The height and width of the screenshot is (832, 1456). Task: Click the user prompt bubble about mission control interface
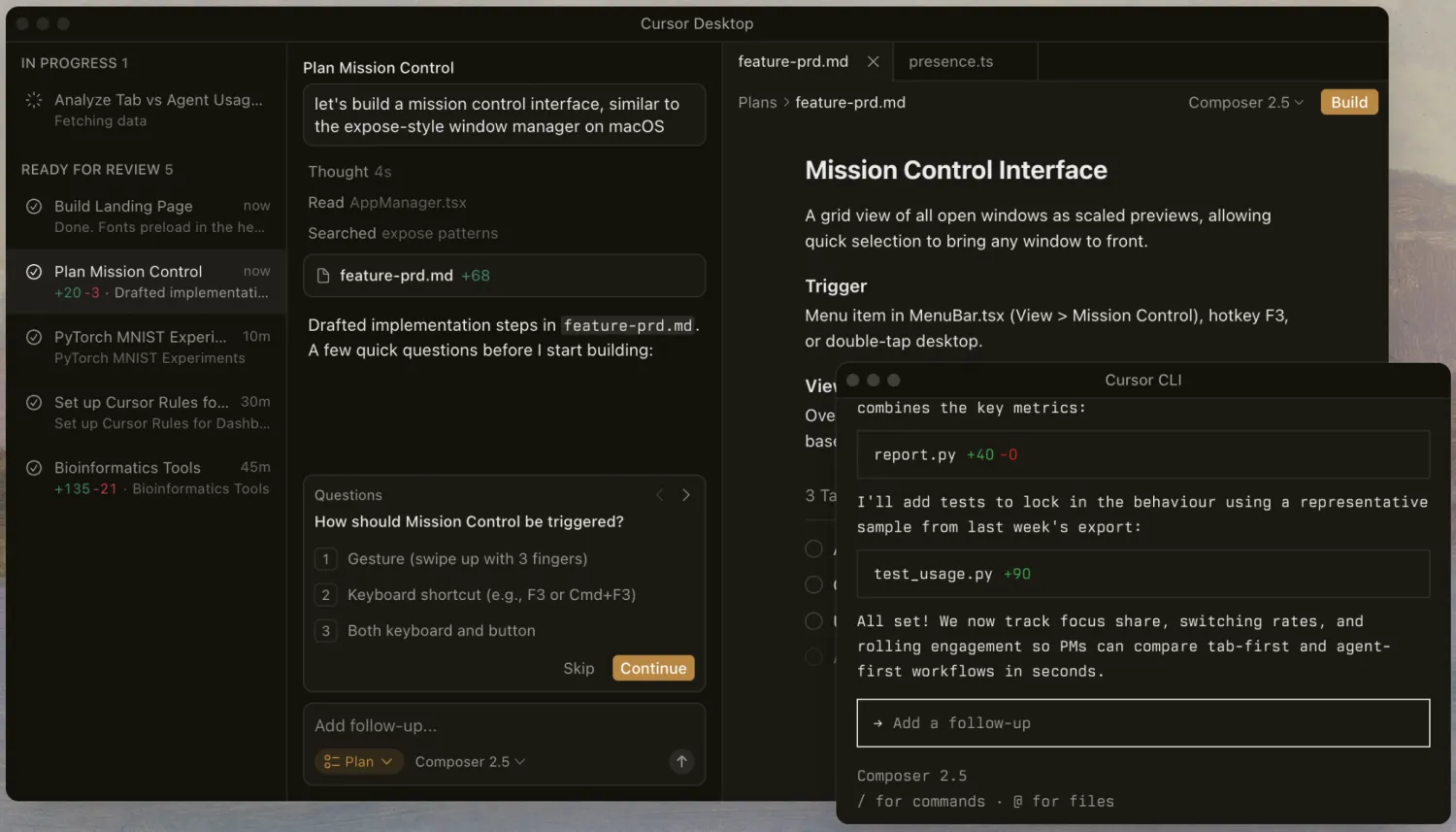tap(504, 115)
